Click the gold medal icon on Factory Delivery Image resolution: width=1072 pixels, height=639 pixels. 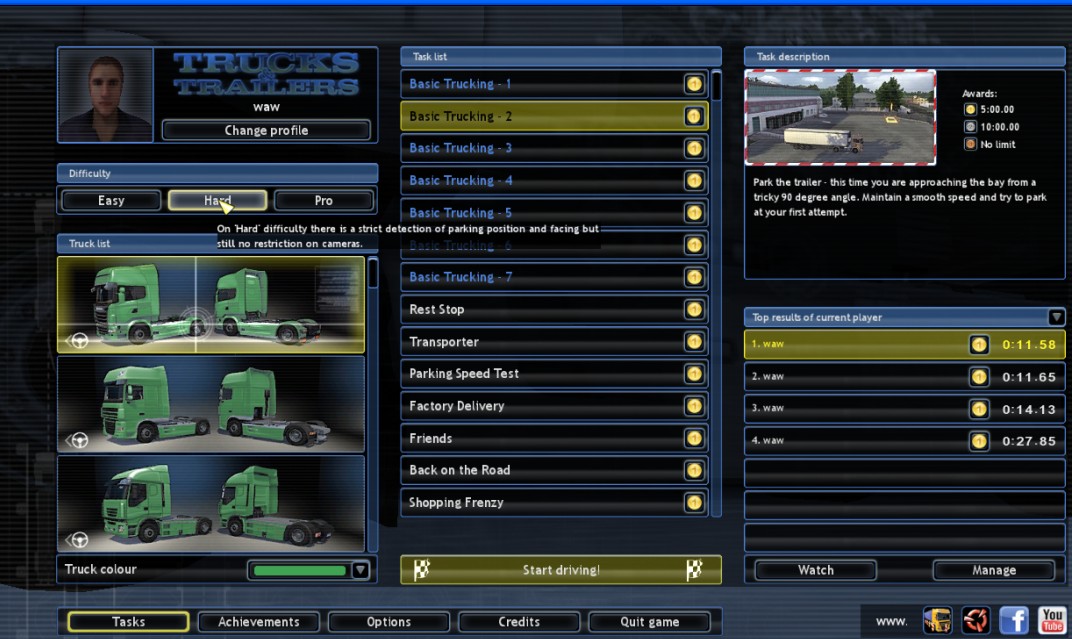(694, 406)
